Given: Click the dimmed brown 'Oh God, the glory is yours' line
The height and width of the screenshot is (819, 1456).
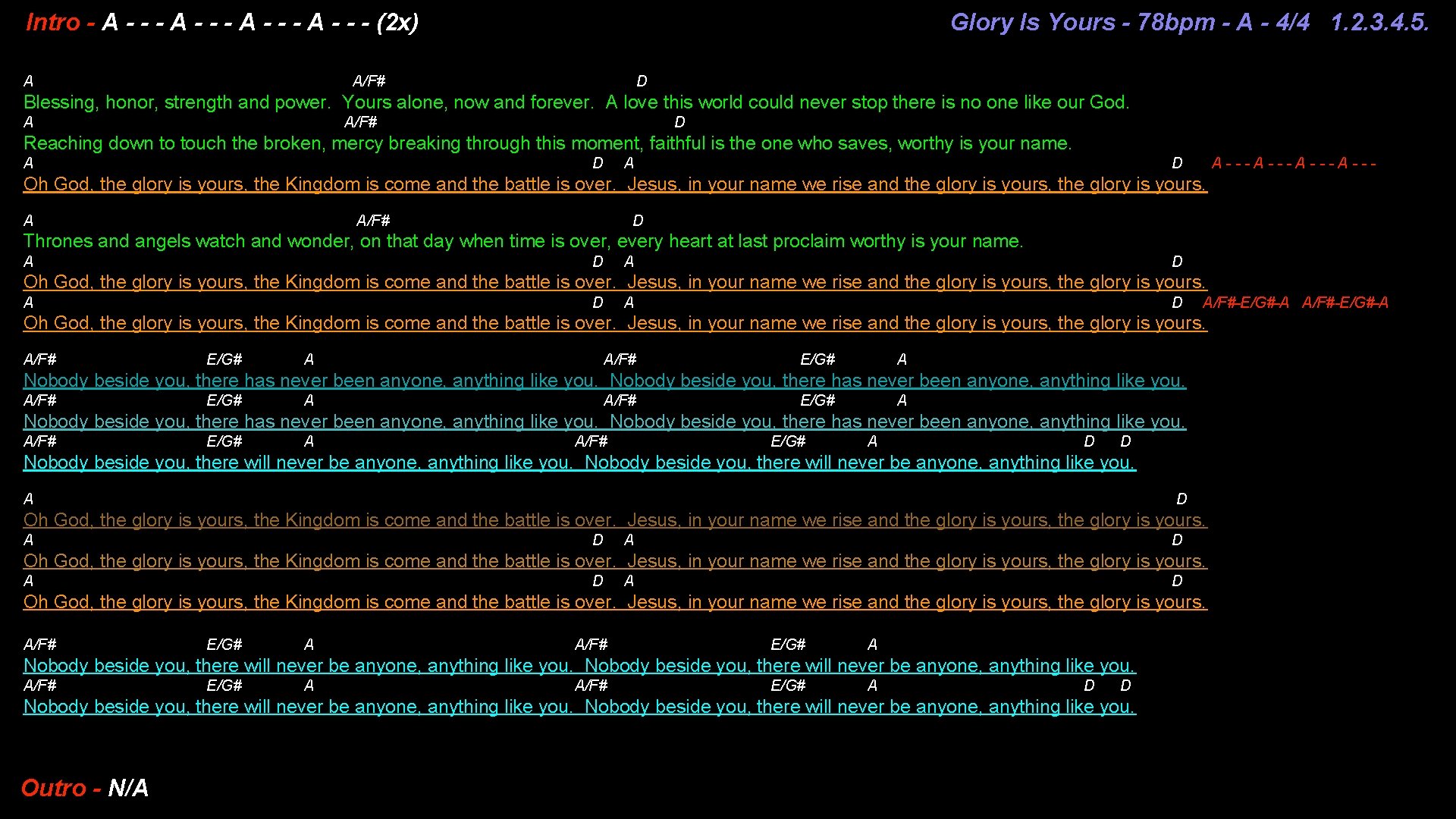Looking at the screenshot, I should point(615,520).
